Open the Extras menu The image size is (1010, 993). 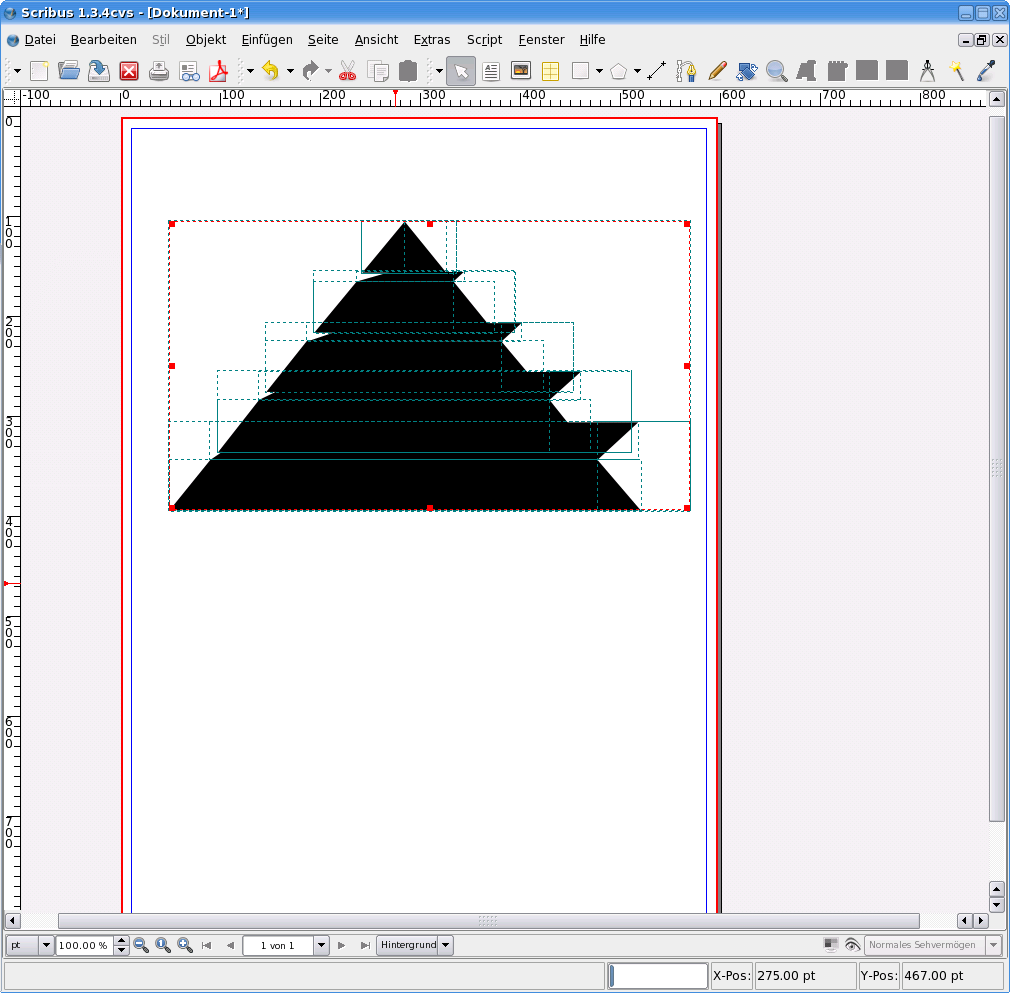[x=432, y=40]
